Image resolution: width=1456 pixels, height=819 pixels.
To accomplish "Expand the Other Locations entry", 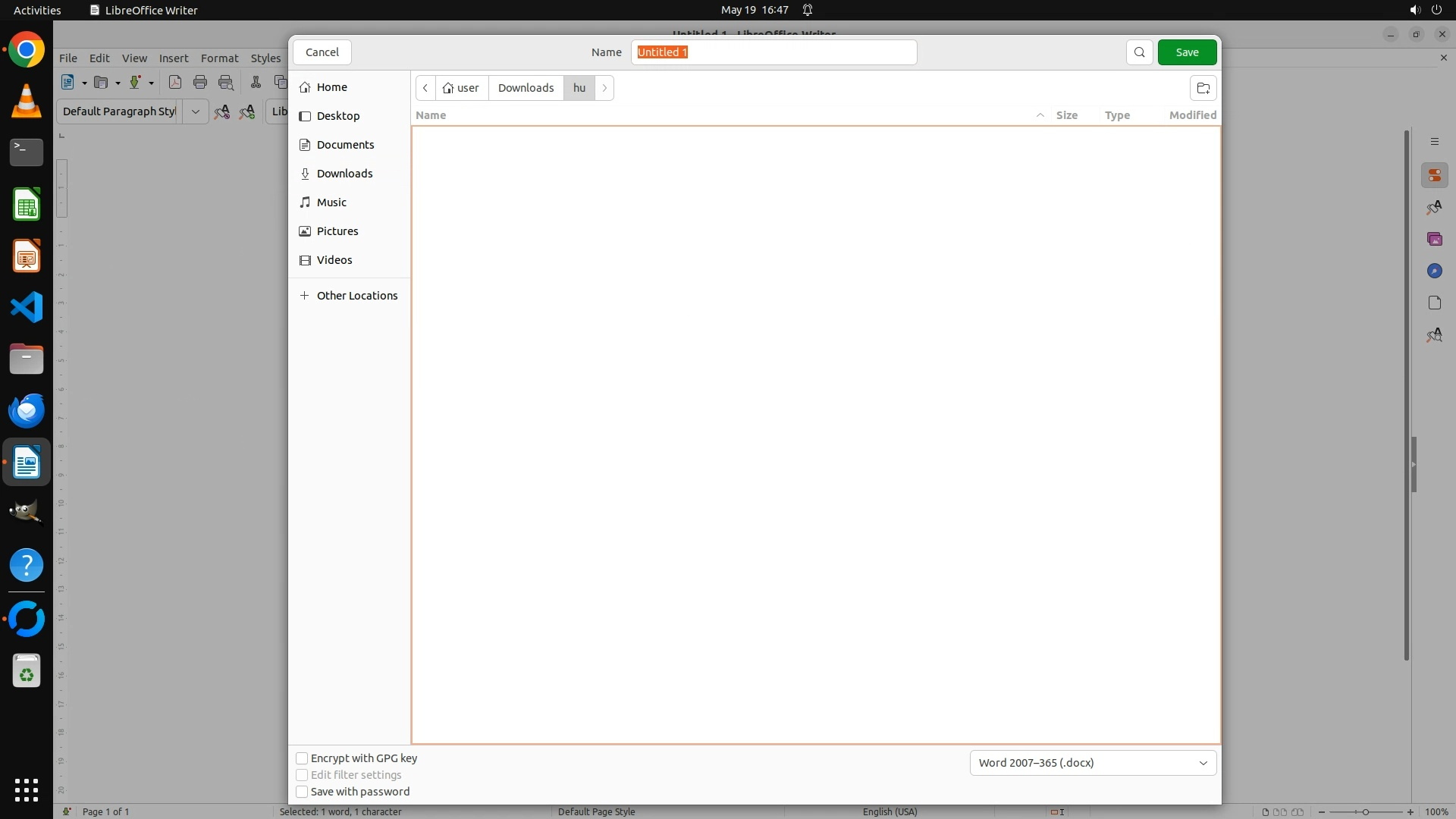I will pos(349,296).
